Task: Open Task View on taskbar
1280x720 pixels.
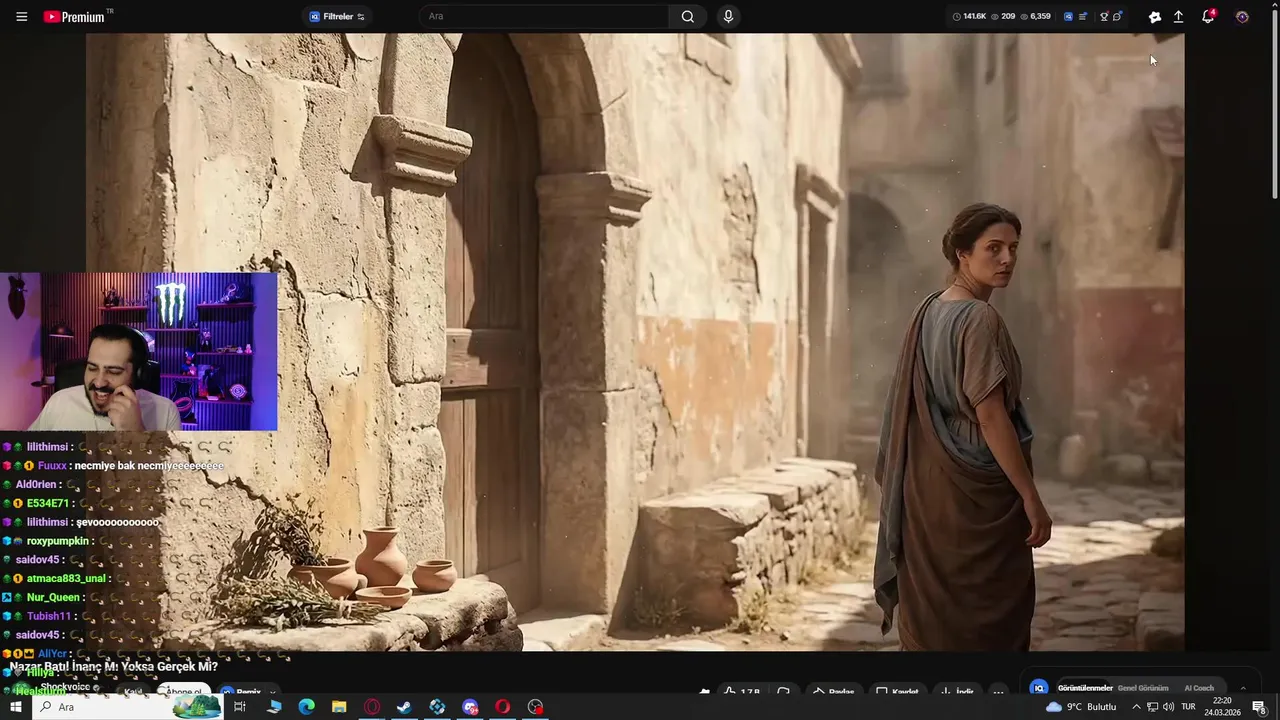Action: (240, 707)
